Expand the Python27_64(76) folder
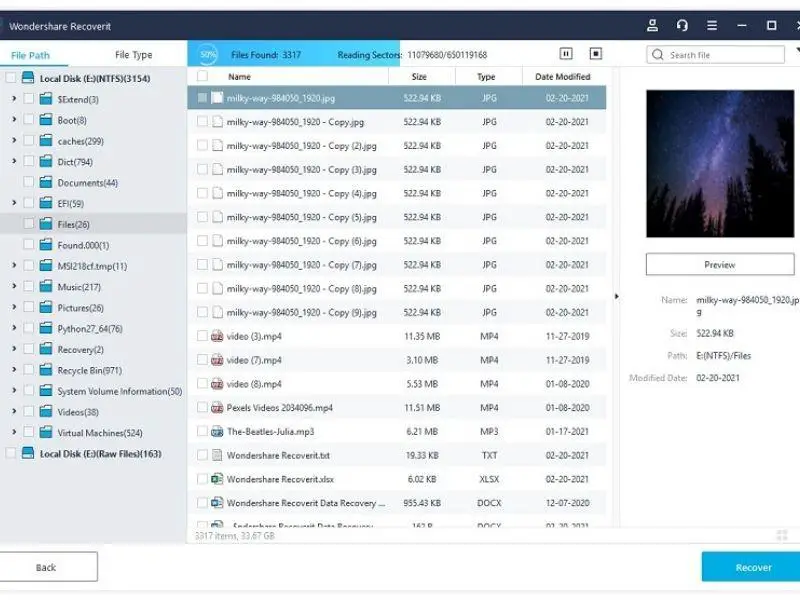800x600 pixels. tap(14, 328)
